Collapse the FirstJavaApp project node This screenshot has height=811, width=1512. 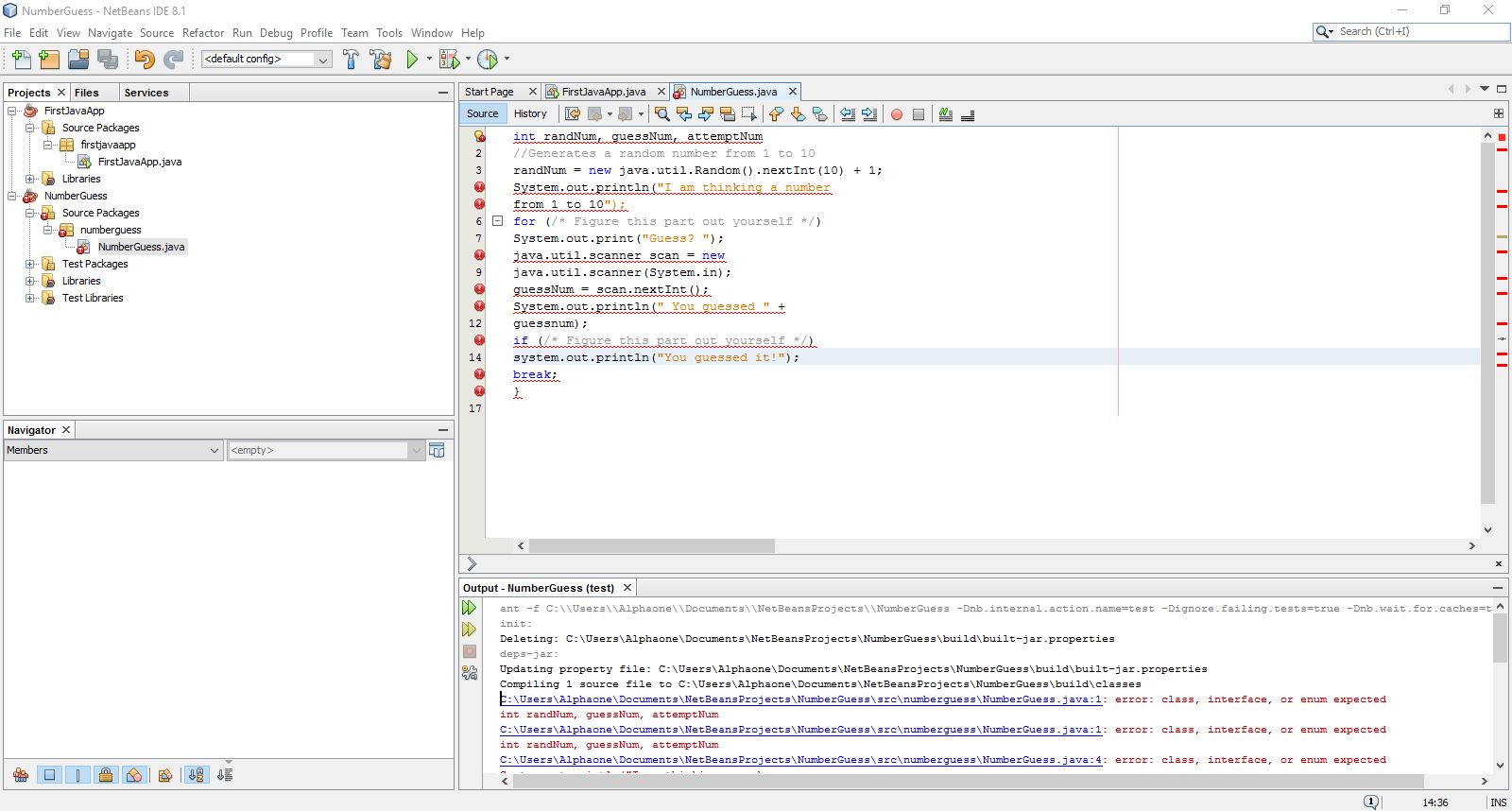pos(12,111)
